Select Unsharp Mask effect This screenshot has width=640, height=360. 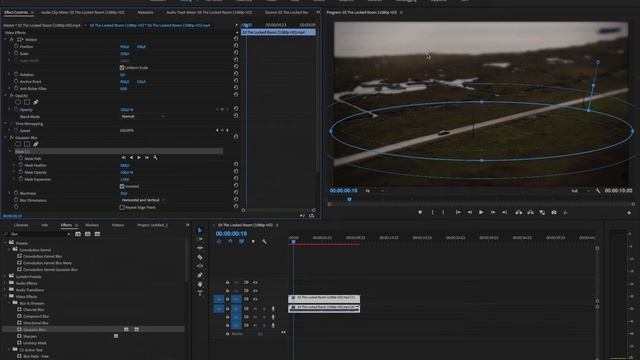[x=35, y=343]
